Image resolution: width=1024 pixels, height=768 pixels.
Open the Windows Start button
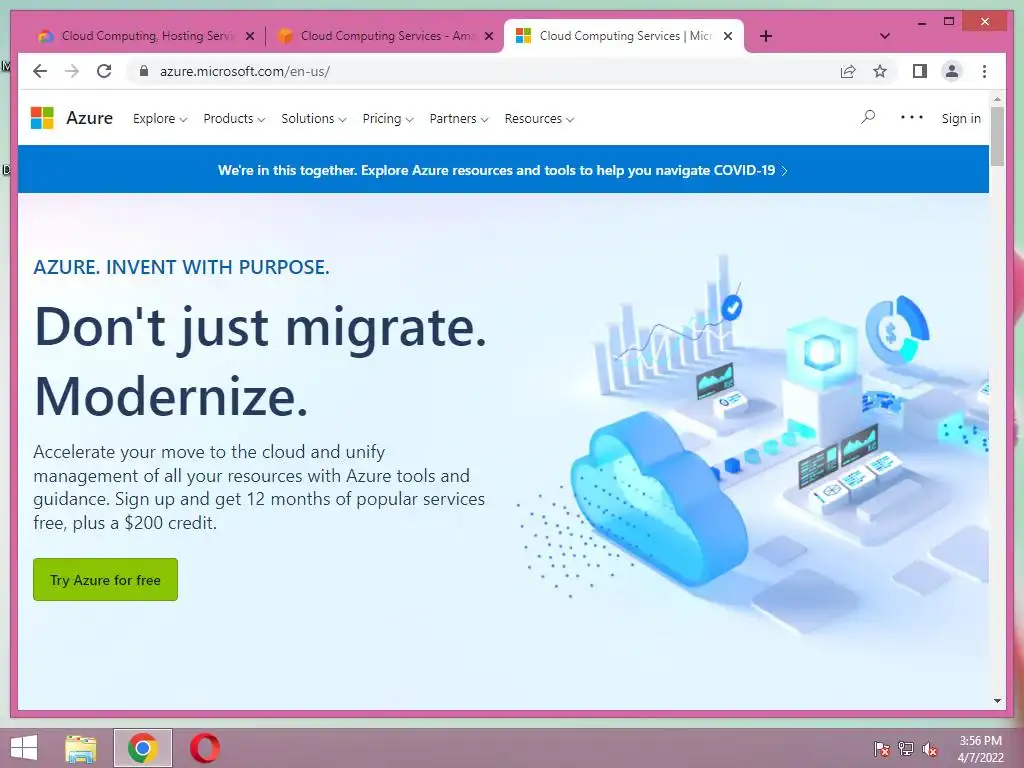pos(24,748)
